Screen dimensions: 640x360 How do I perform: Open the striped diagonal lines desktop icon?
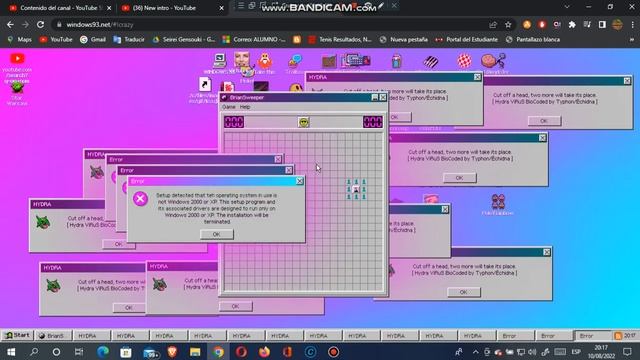point(431,62)
